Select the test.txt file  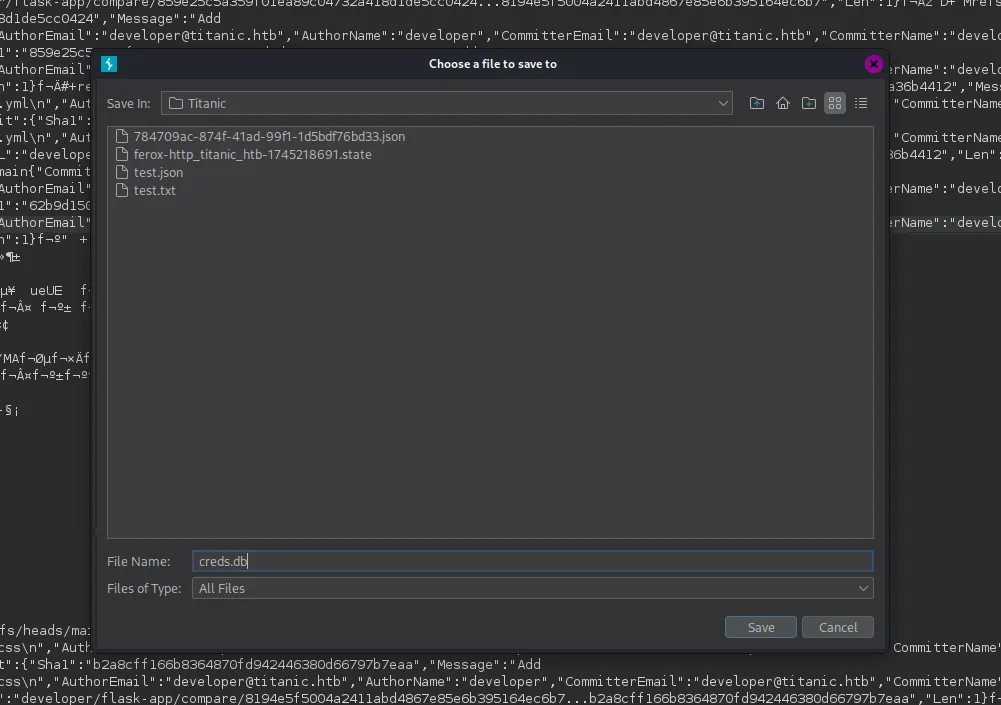[x=154, y=191]
